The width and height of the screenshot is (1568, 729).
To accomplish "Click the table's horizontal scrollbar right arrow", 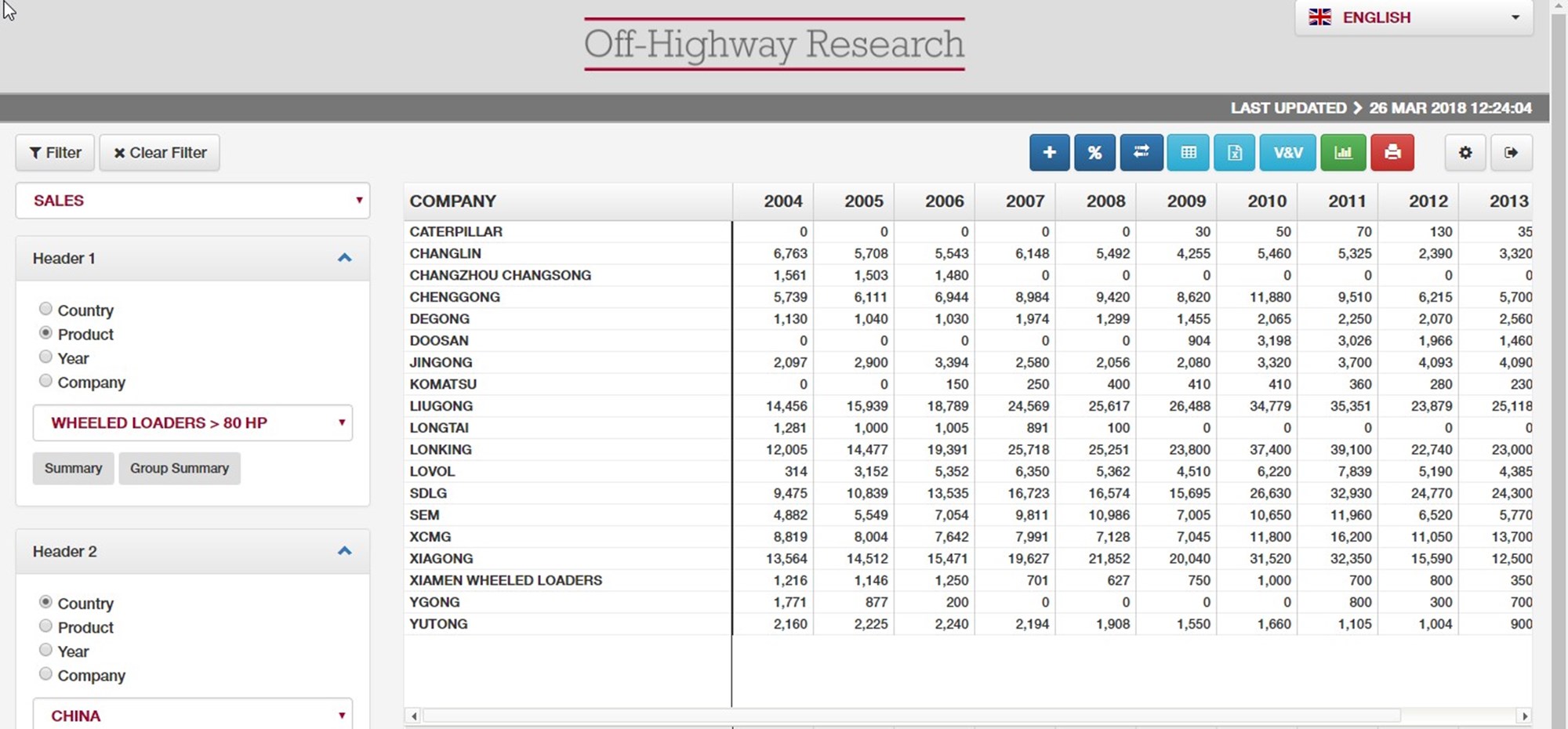I will click(1524, 716).
